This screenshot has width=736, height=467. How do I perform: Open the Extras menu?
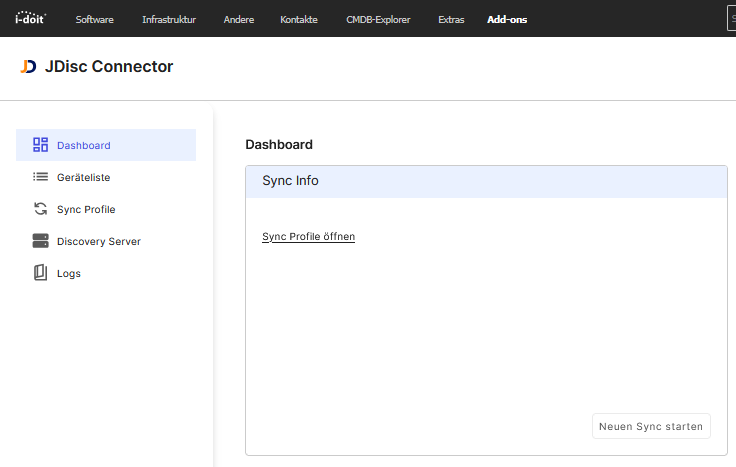tap(451, 19)
